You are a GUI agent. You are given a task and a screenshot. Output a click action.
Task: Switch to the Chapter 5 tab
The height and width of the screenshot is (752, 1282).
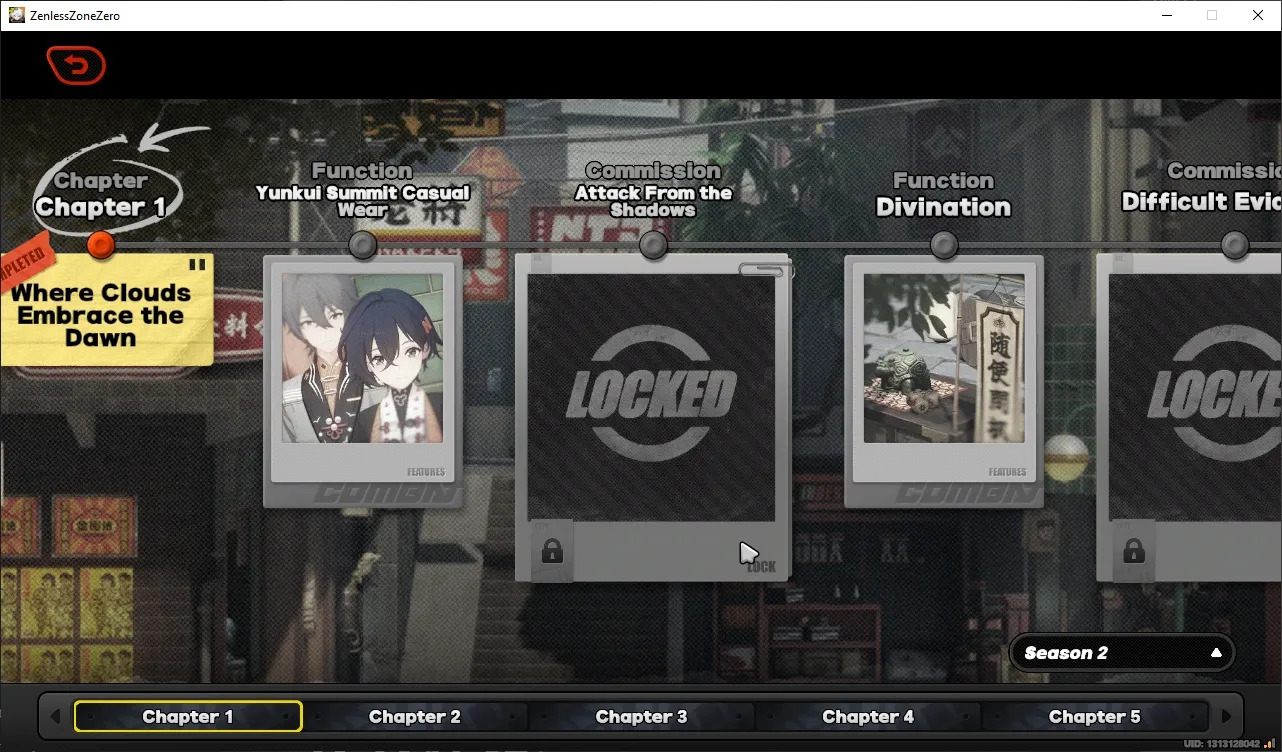pos(1095,716)
